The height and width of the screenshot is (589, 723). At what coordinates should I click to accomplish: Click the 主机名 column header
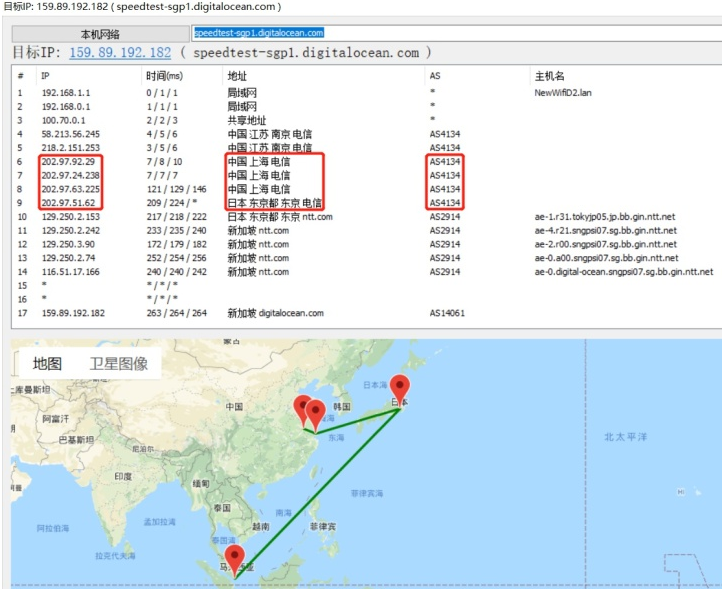[549, 76]
